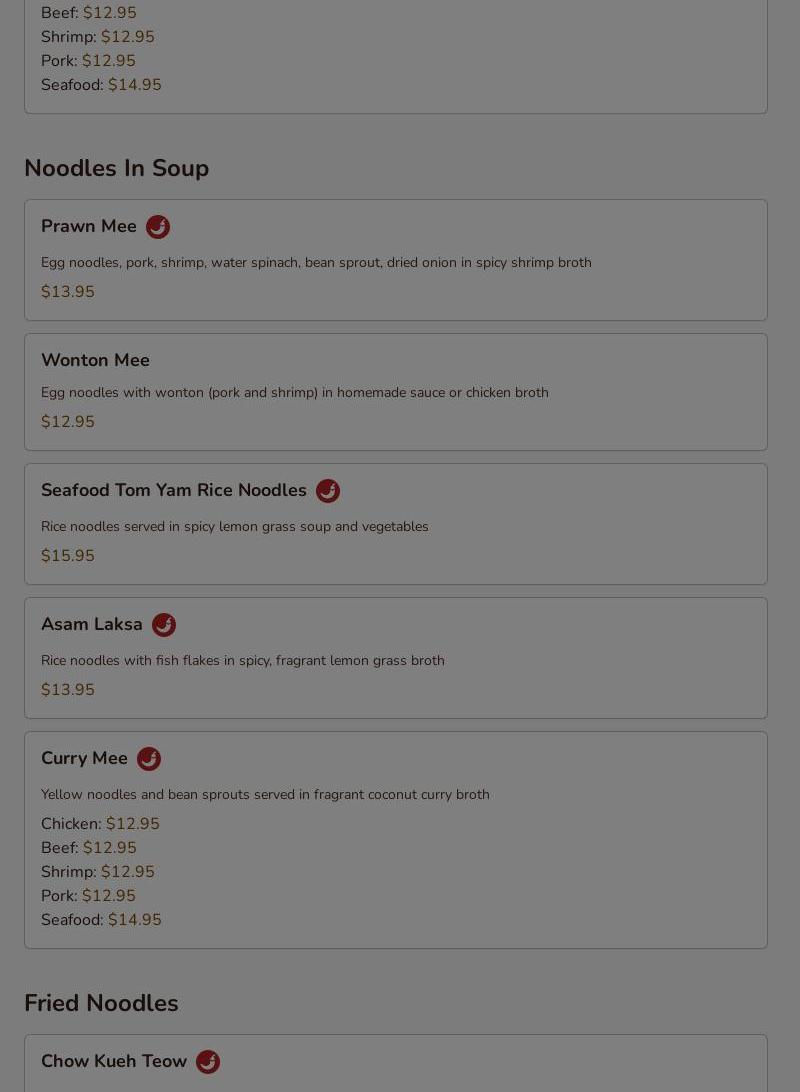Click the chili icon next to Curry Mee
The image size is (800, 1092).
(148, 758)
